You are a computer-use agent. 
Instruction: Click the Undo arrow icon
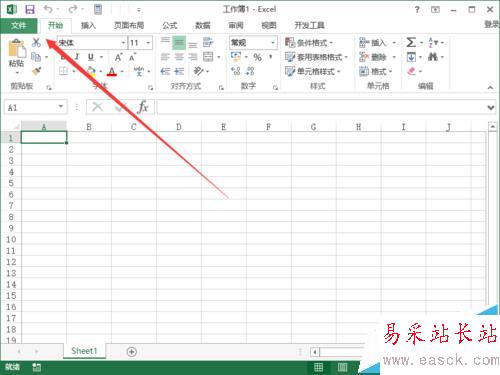tap(48, 9)
